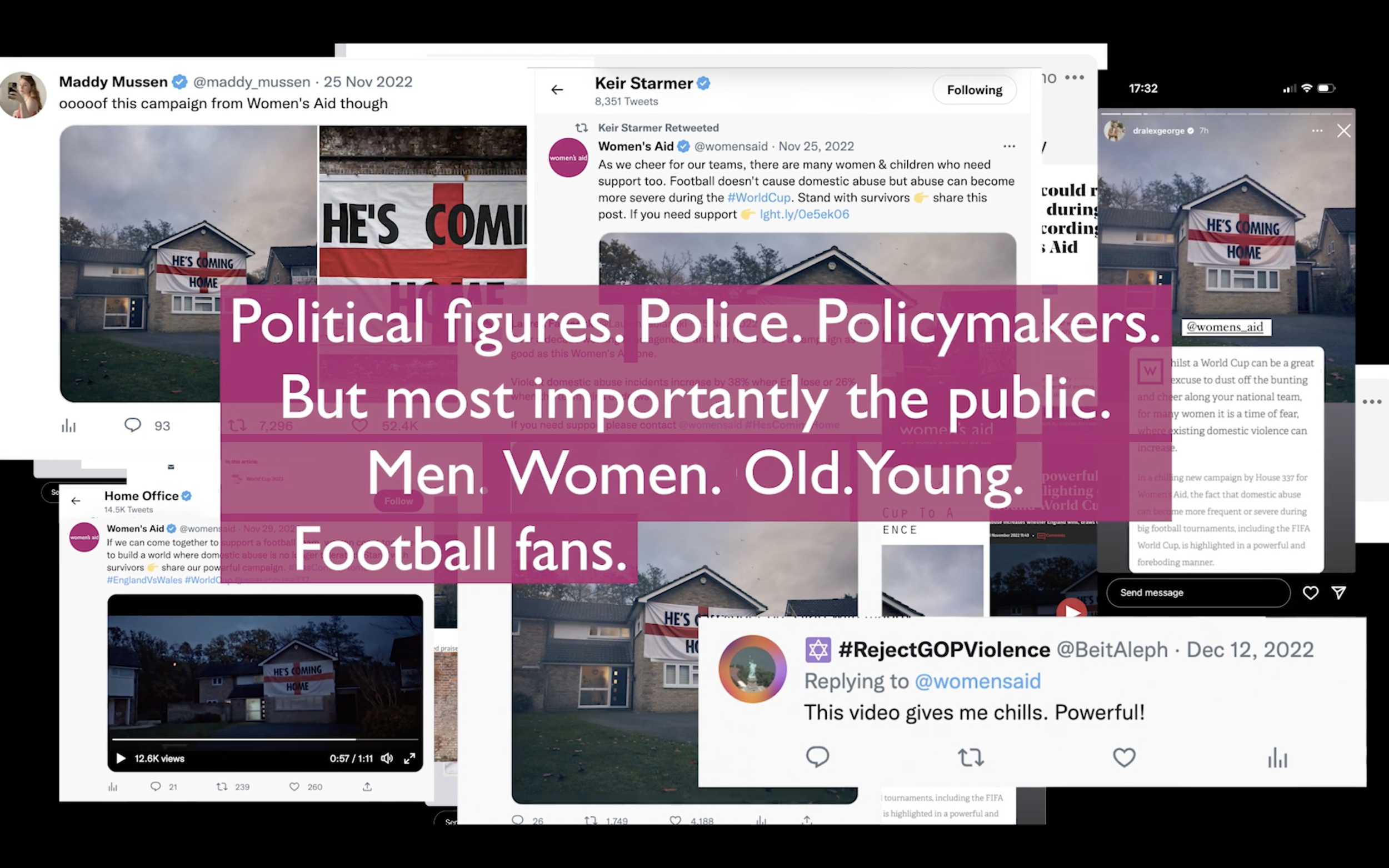Retweet the post with 239 retweets
Image resolution: width=1389 pixels, height=868 pixels.
(x=222, y=786)
